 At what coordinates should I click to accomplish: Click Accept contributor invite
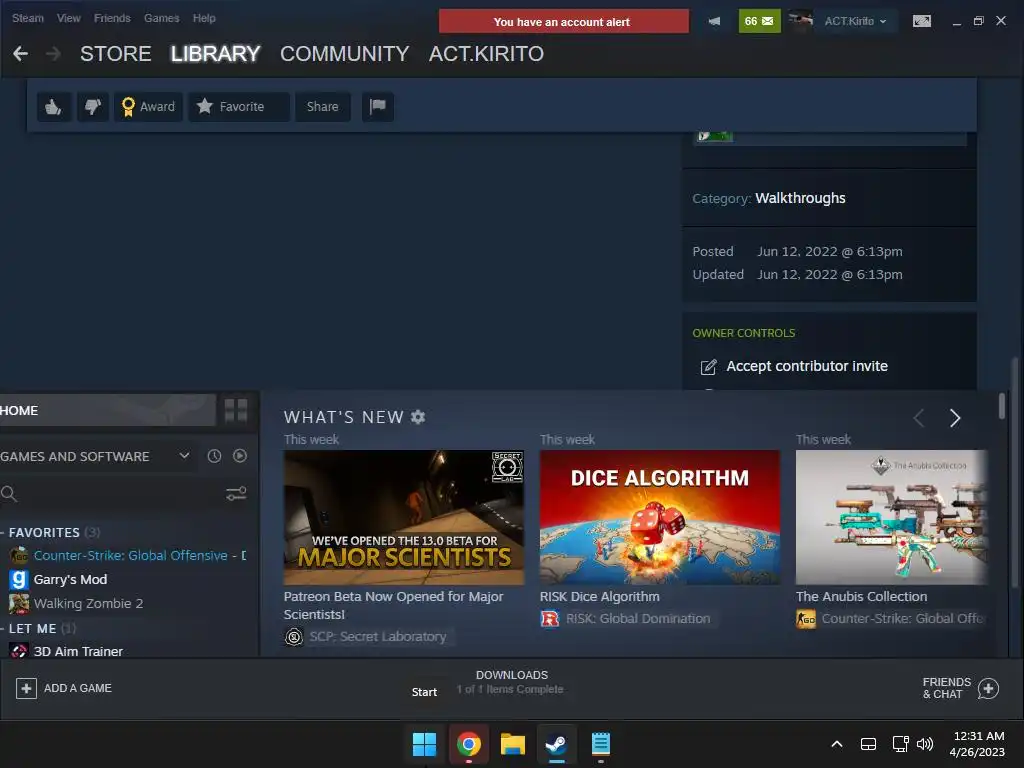coord(807,366)
